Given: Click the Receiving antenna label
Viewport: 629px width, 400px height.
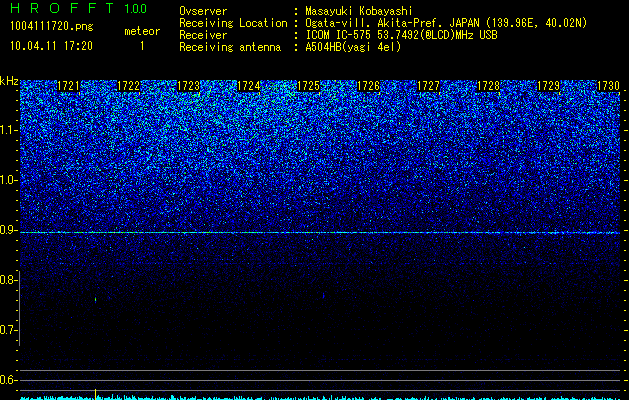Looking at the screenshot, I should 230,47.
